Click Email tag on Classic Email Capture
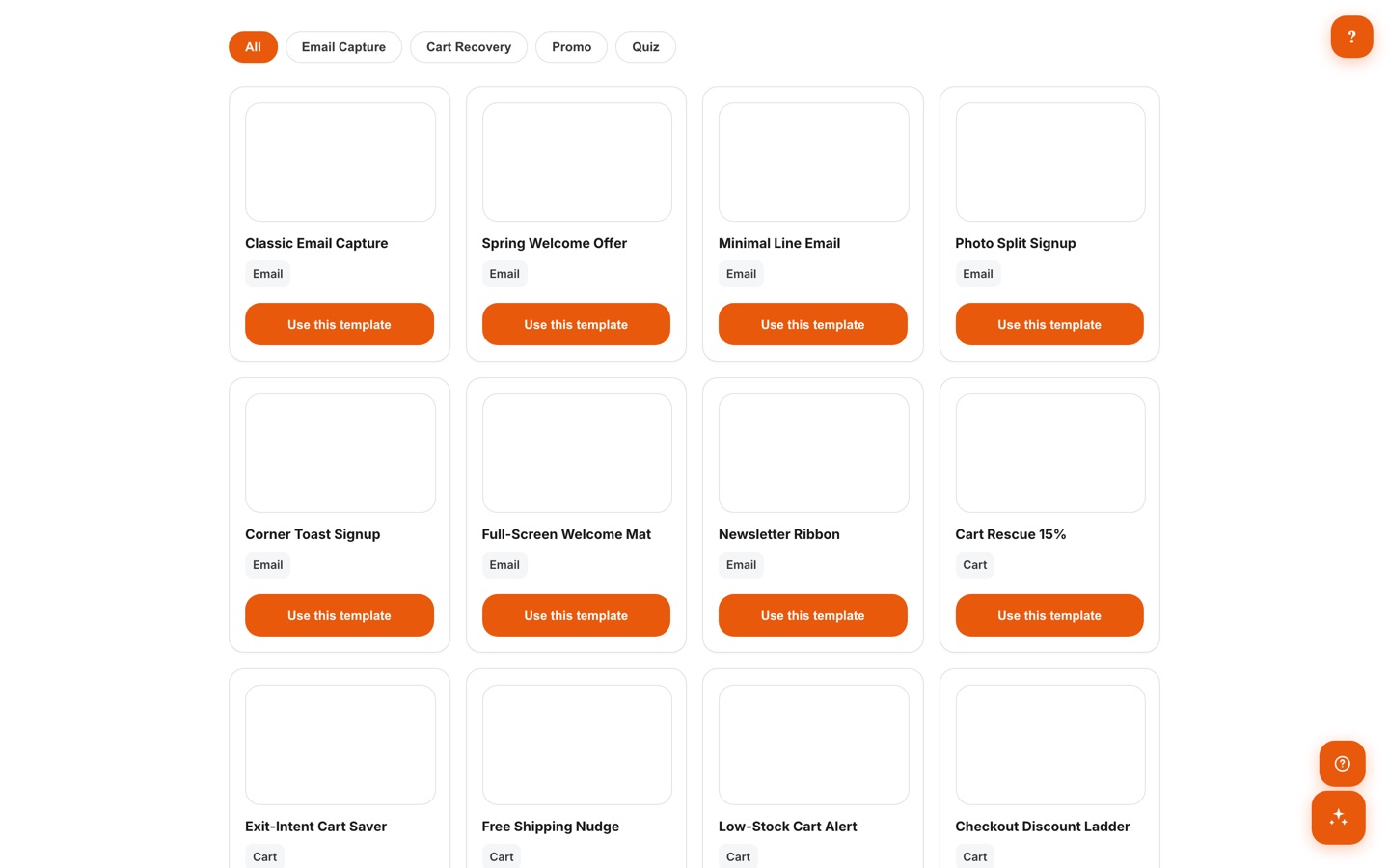Screen dimensions: 1389x868 267,274
